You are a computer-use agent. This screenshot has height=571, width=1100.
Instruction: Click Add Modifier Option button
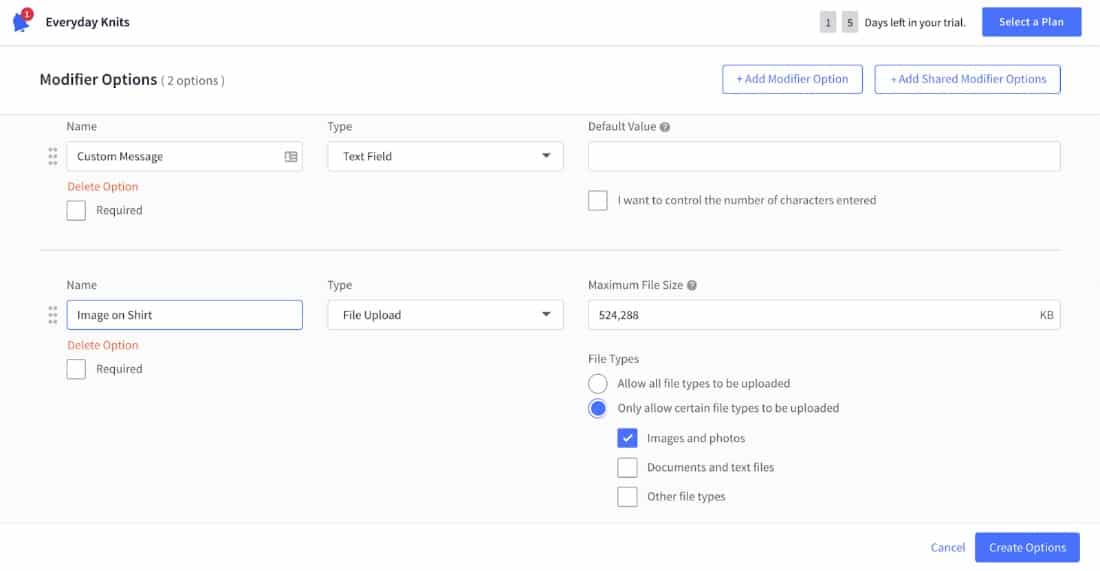[x=792, y=79]
